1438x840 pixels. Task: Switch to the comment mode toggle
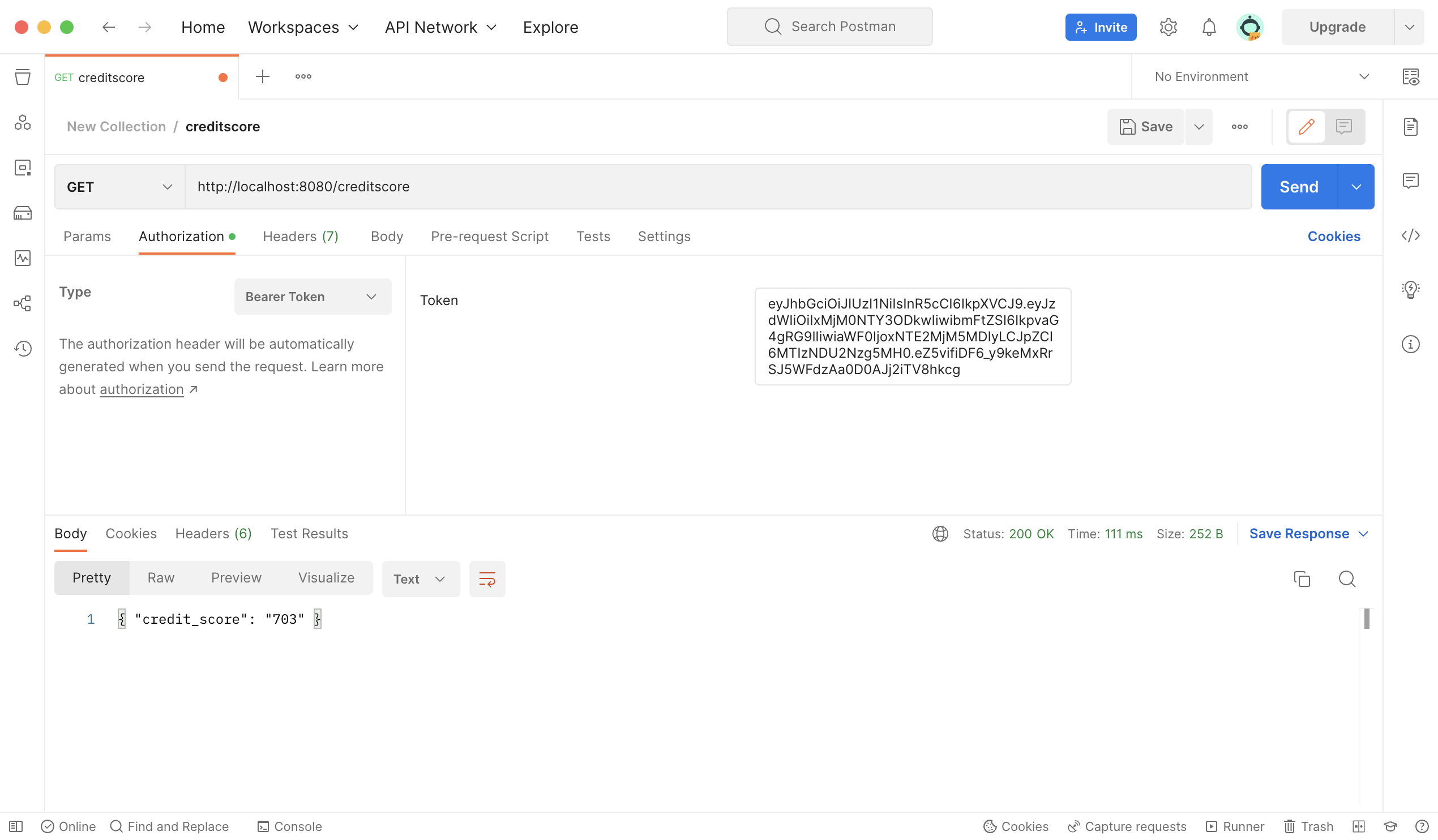1344,126
